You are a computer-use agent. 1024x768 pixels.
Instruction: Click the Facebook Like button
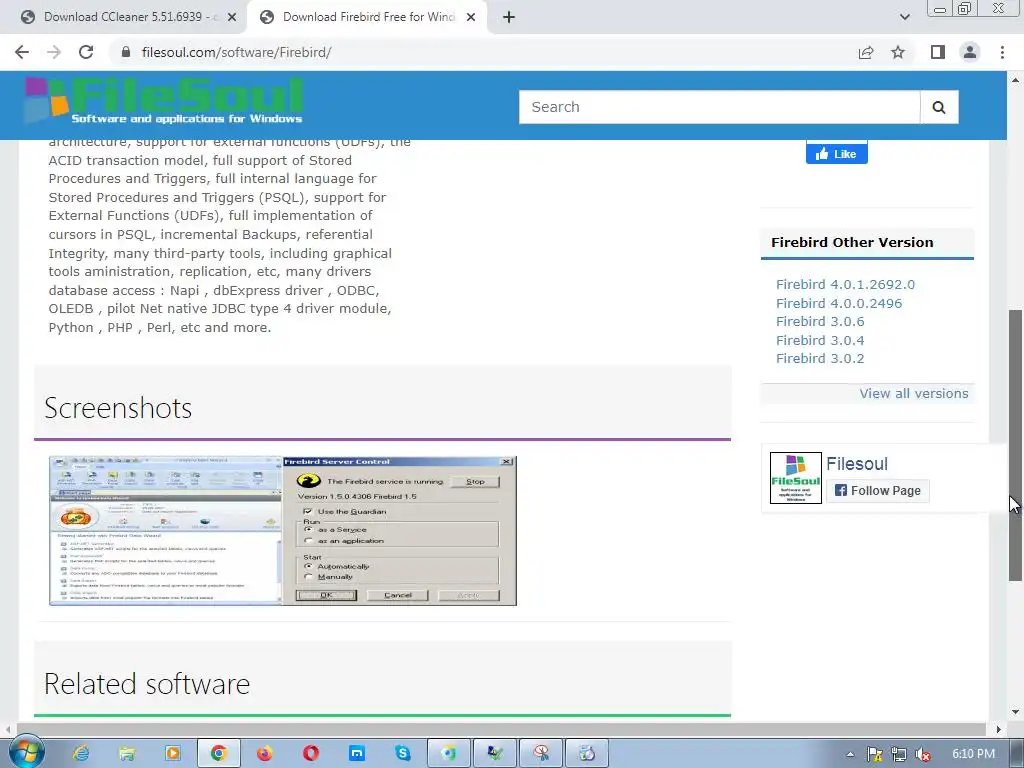click(x=837, y=153)
